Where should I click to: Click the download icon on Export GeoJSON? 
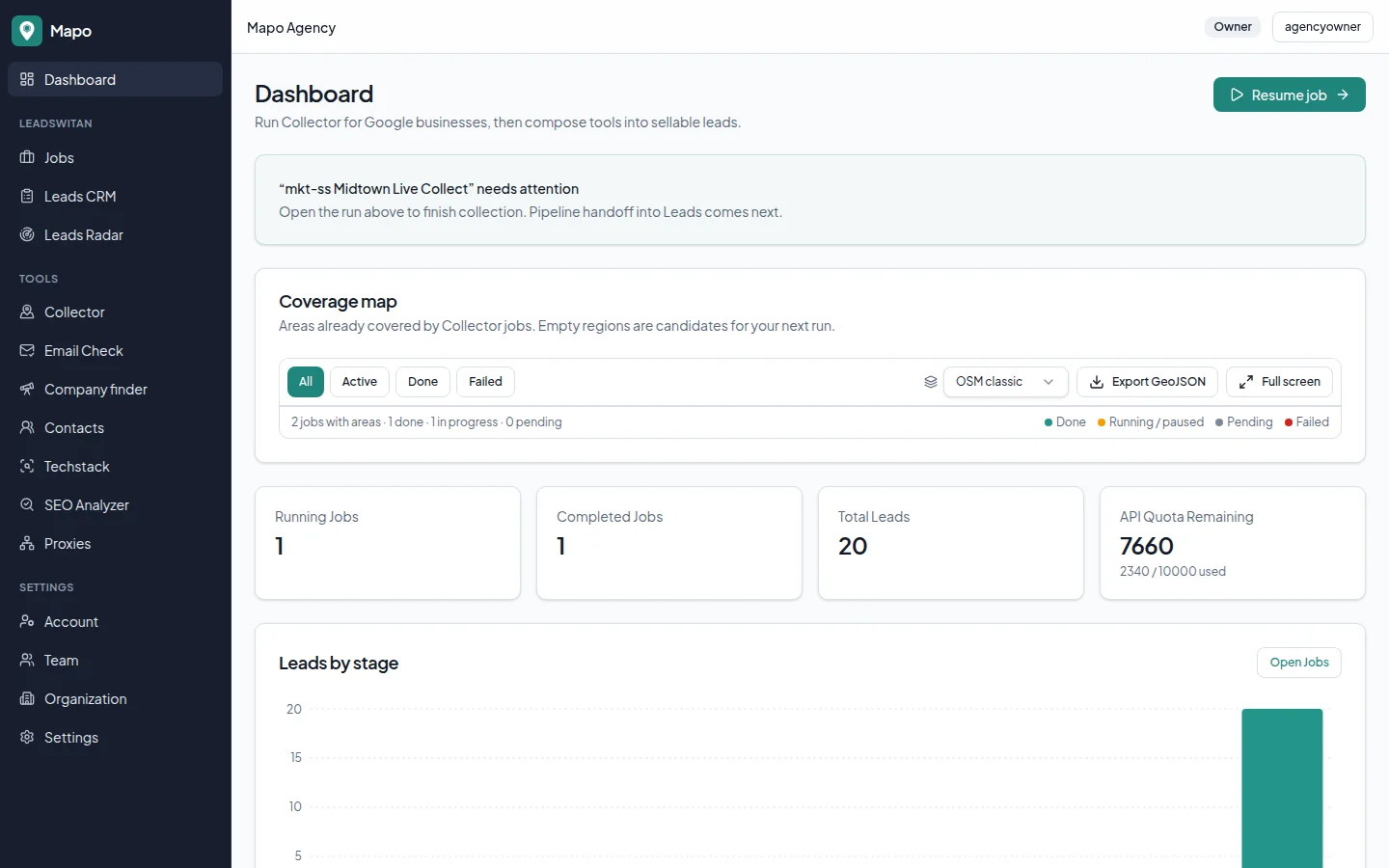point(1097,382)
